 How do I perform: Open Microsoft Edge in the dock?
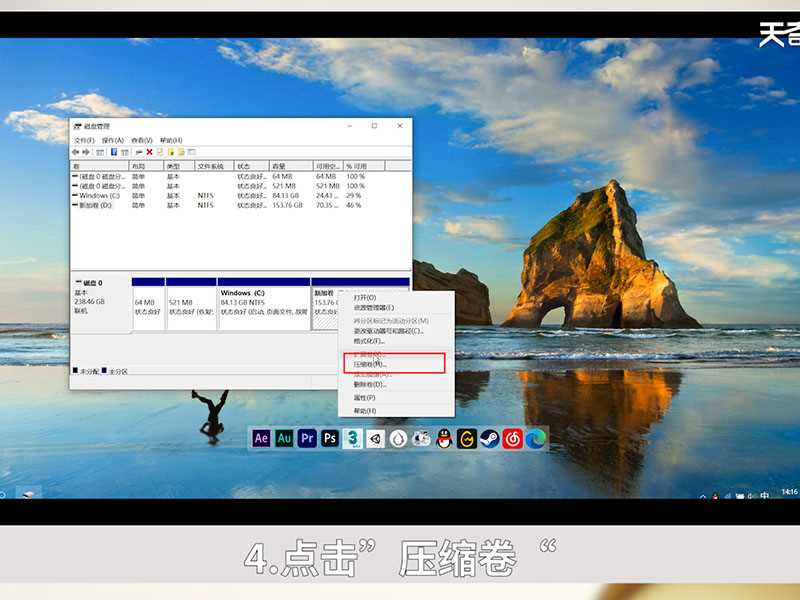[536, 438]
